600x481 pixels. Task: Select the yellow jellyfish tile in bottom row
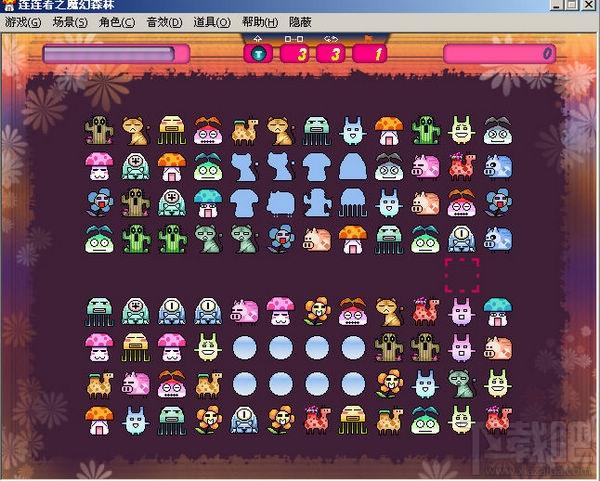353,420
